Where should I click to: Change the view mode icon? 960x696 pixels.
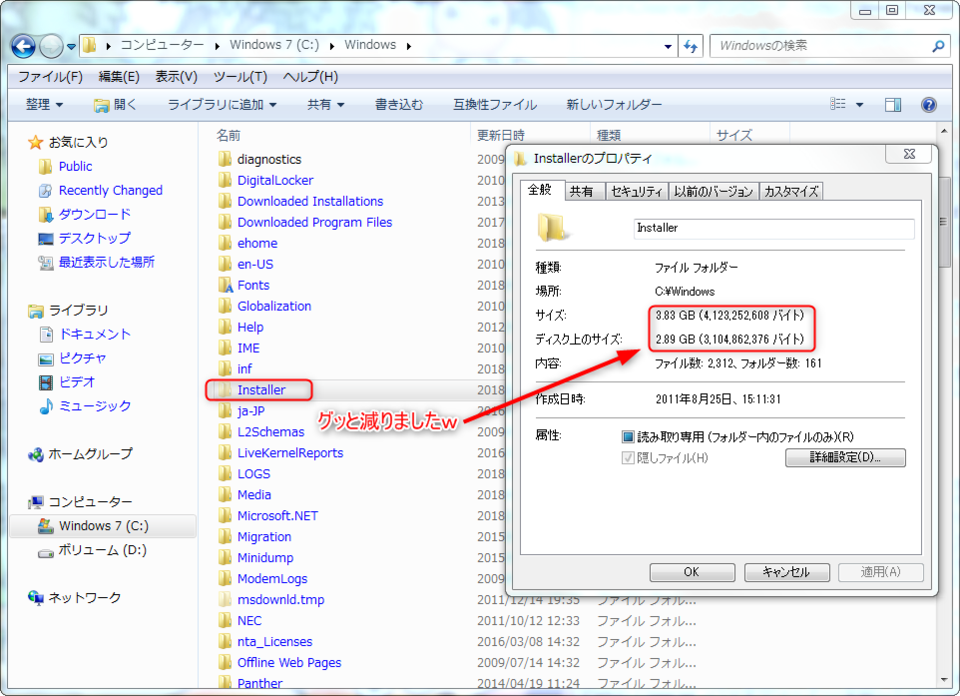pyautogui.click(x=838, y=104)
